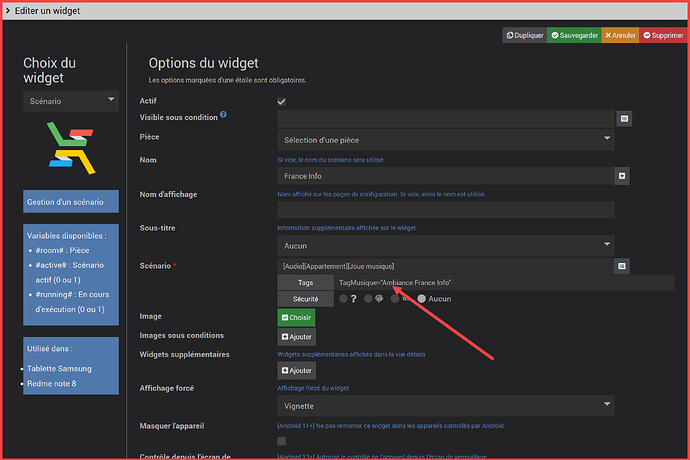
Task: Expand the Sélection d'une pièce dropdown
Action: pos(445,138)
